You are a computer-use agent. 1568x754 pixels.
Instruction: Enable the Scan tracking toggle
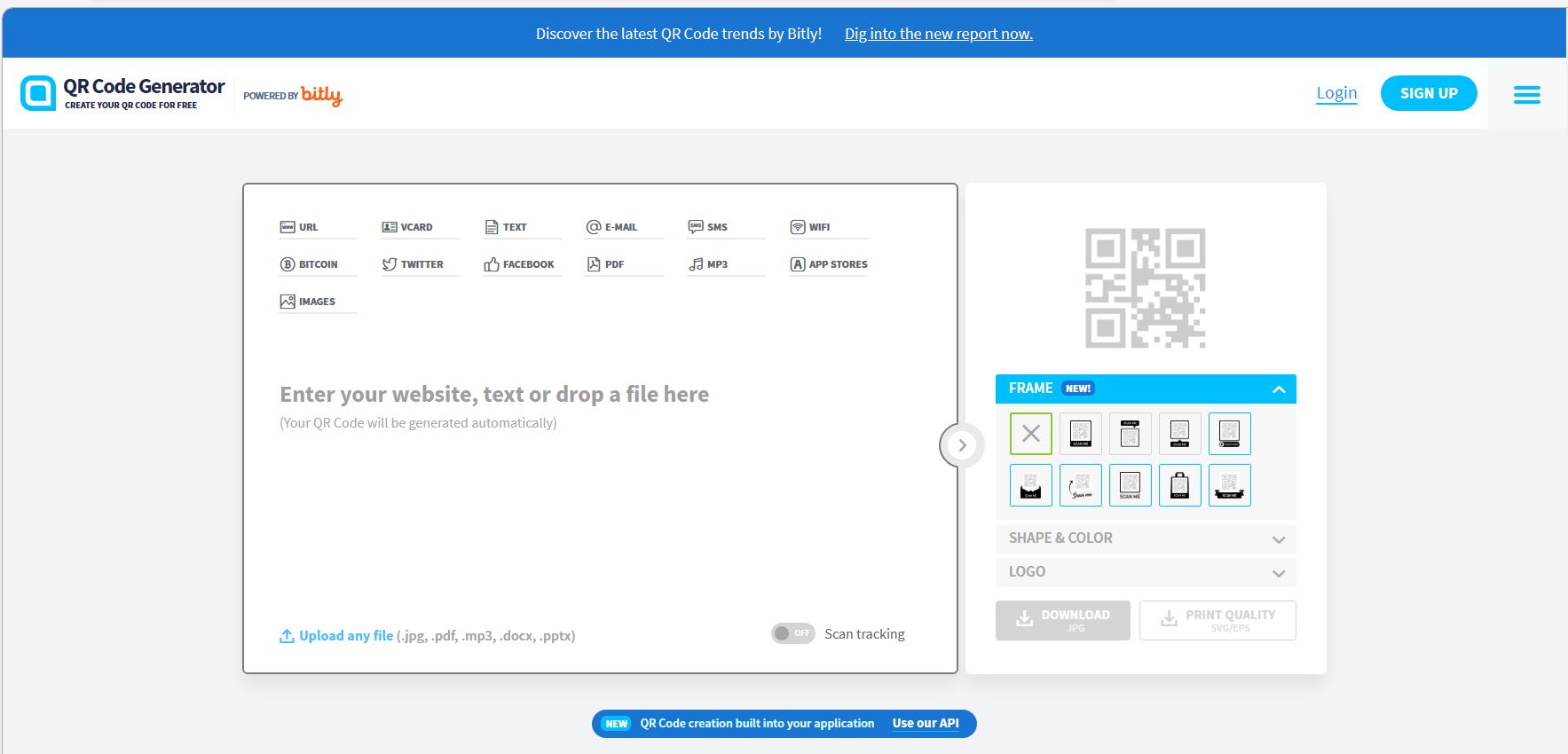tap(792, 633)
